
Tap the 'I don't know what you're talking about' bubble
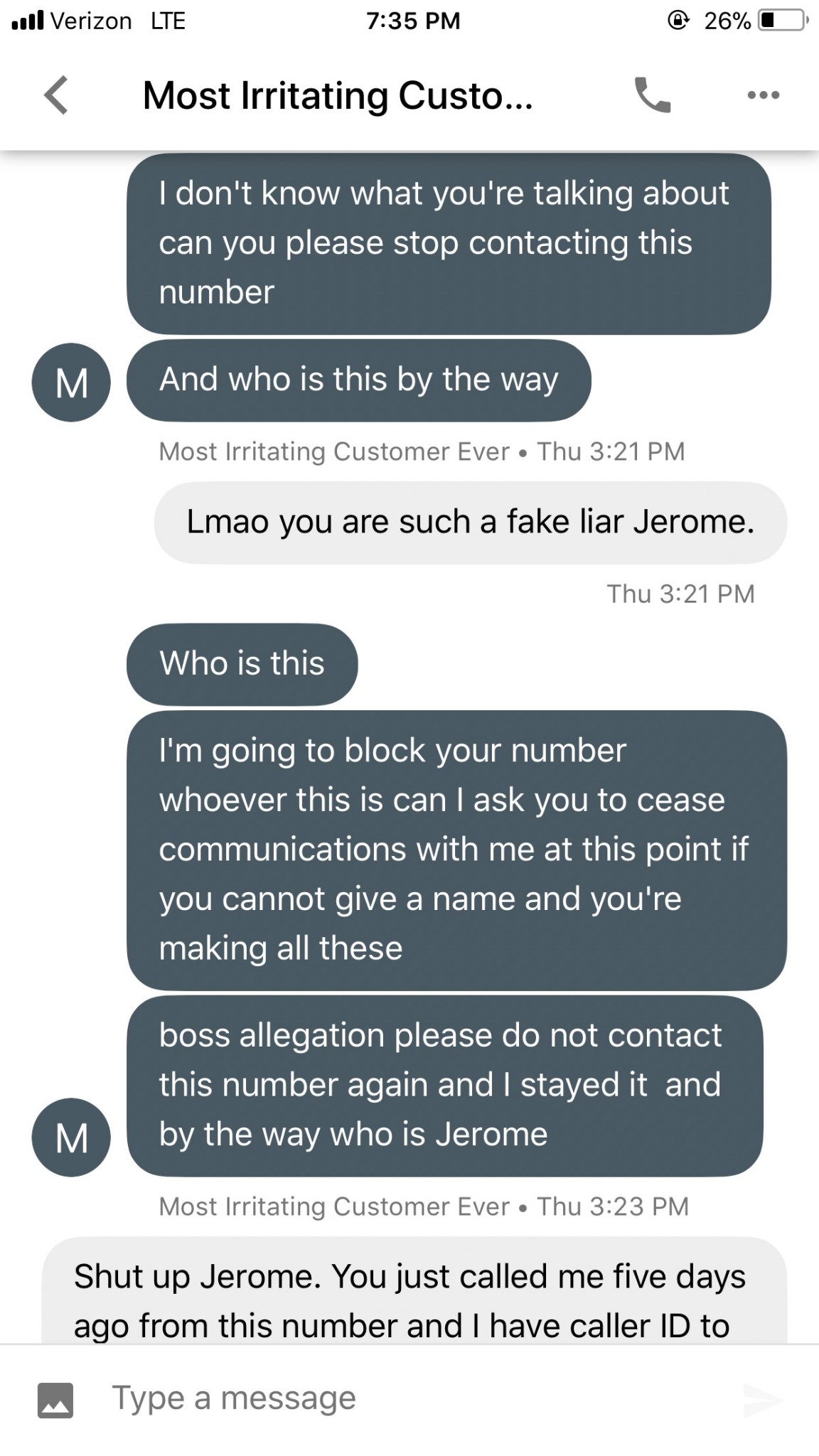pyautogui.click(x=449, y=243)
